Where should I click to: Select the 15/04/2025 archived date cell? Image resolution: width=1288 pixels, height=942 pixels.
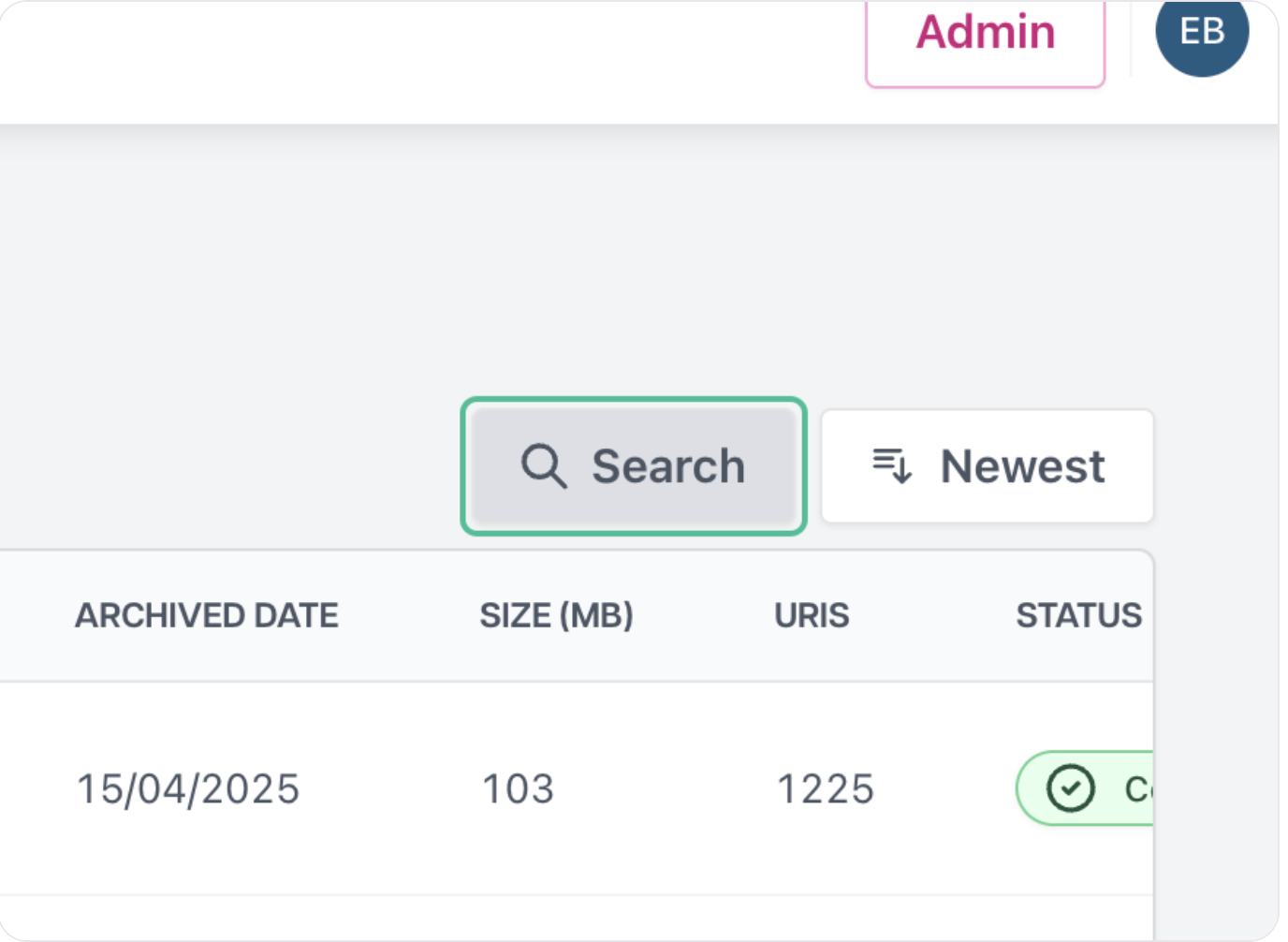(188, 789)
